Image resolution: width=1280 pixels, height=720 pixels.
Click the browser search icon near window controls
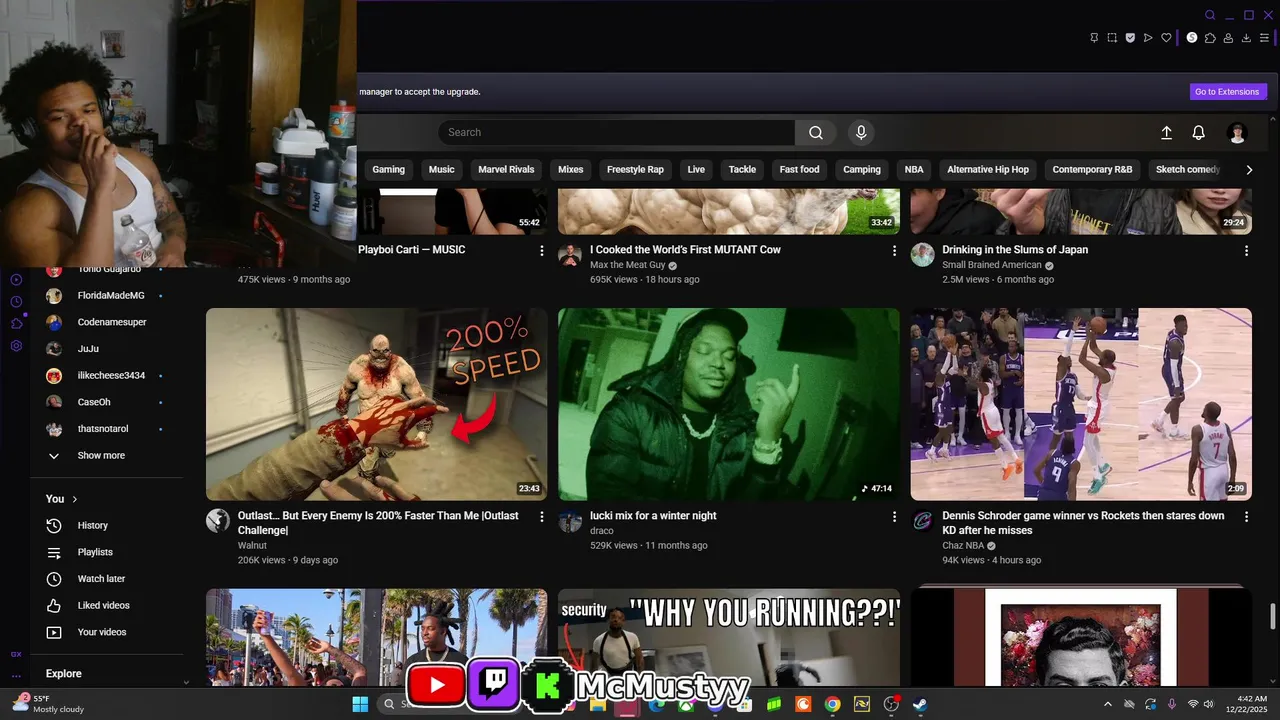1210,15
